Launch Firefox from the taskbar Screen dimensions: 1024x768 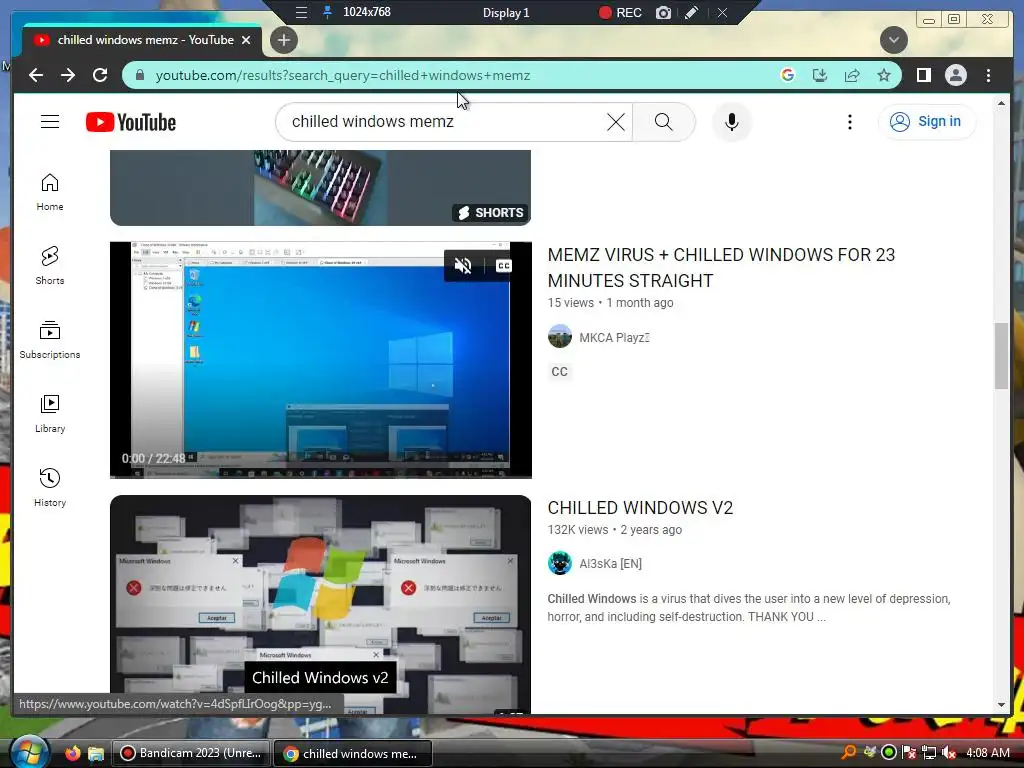[x=72, y=753]
